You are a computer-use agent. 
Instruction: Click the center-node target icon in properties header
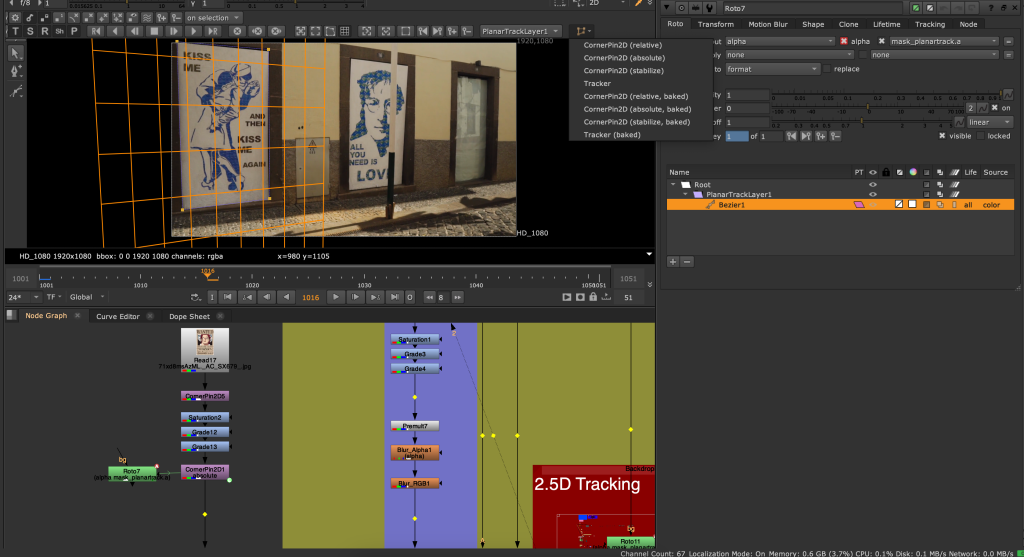(681, 8)
